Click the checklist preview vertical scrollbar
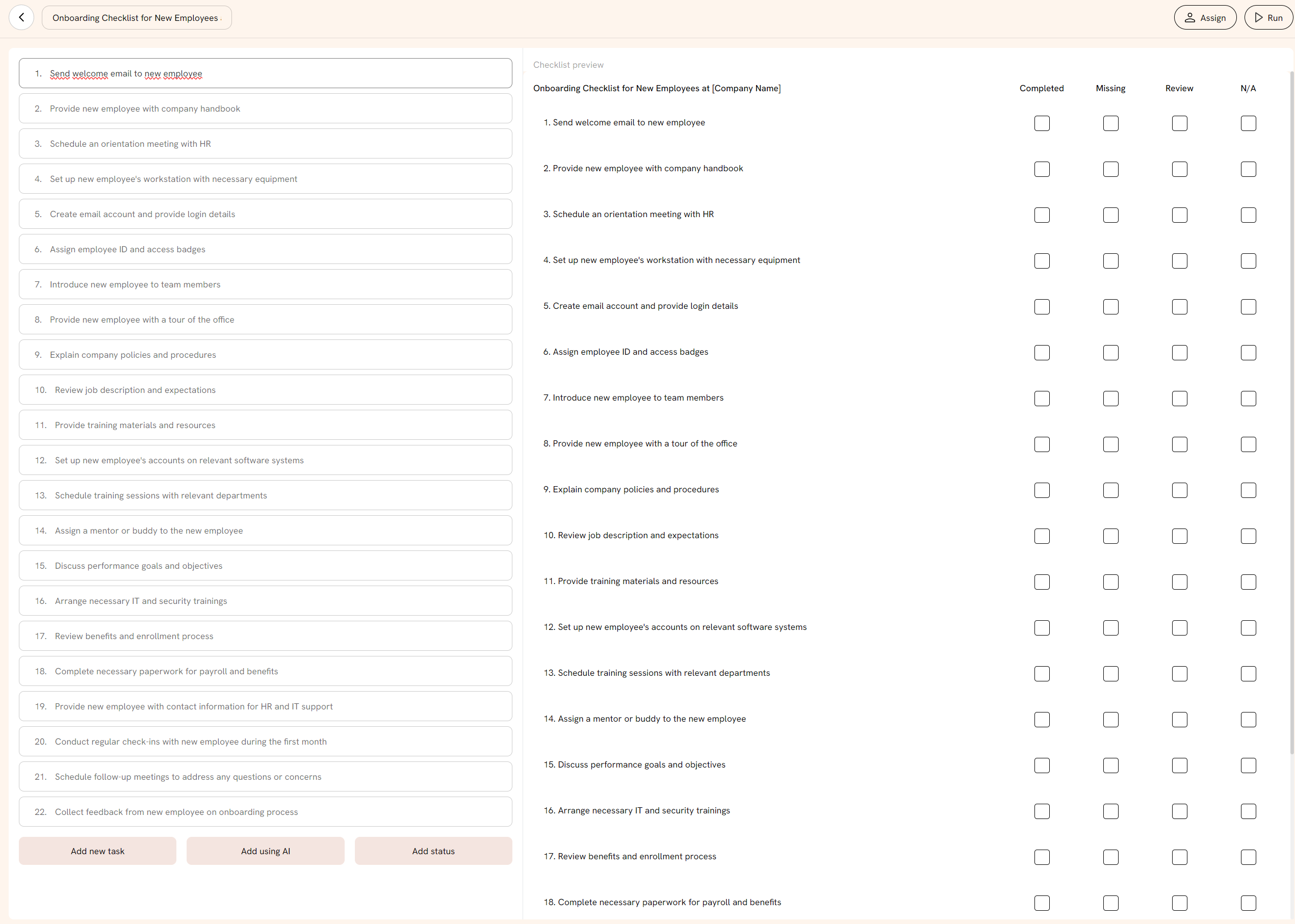Screen dimensions: 1295x924 1291,412
